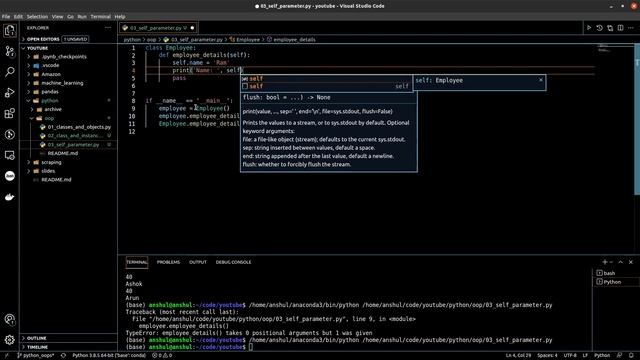
Task: Open Explorer panel more actions ellipsis
Action: tap(108, 28)
